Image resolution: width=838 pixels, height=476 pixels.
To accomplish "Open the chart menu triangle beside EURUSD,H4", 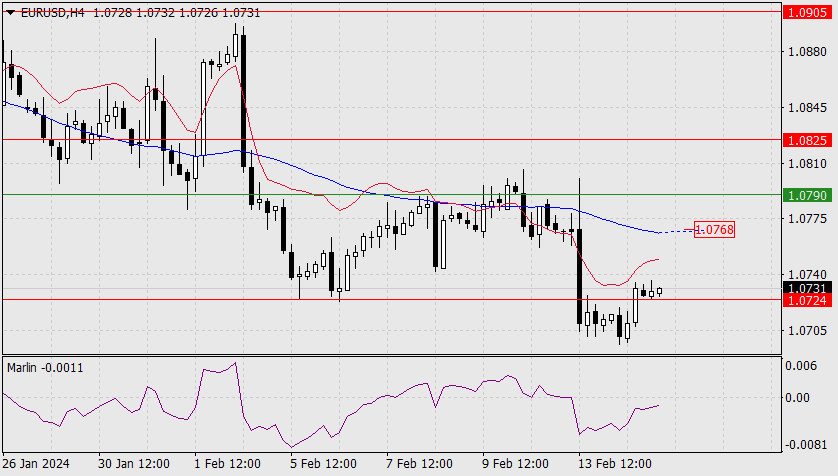I will tap(10, 13).
